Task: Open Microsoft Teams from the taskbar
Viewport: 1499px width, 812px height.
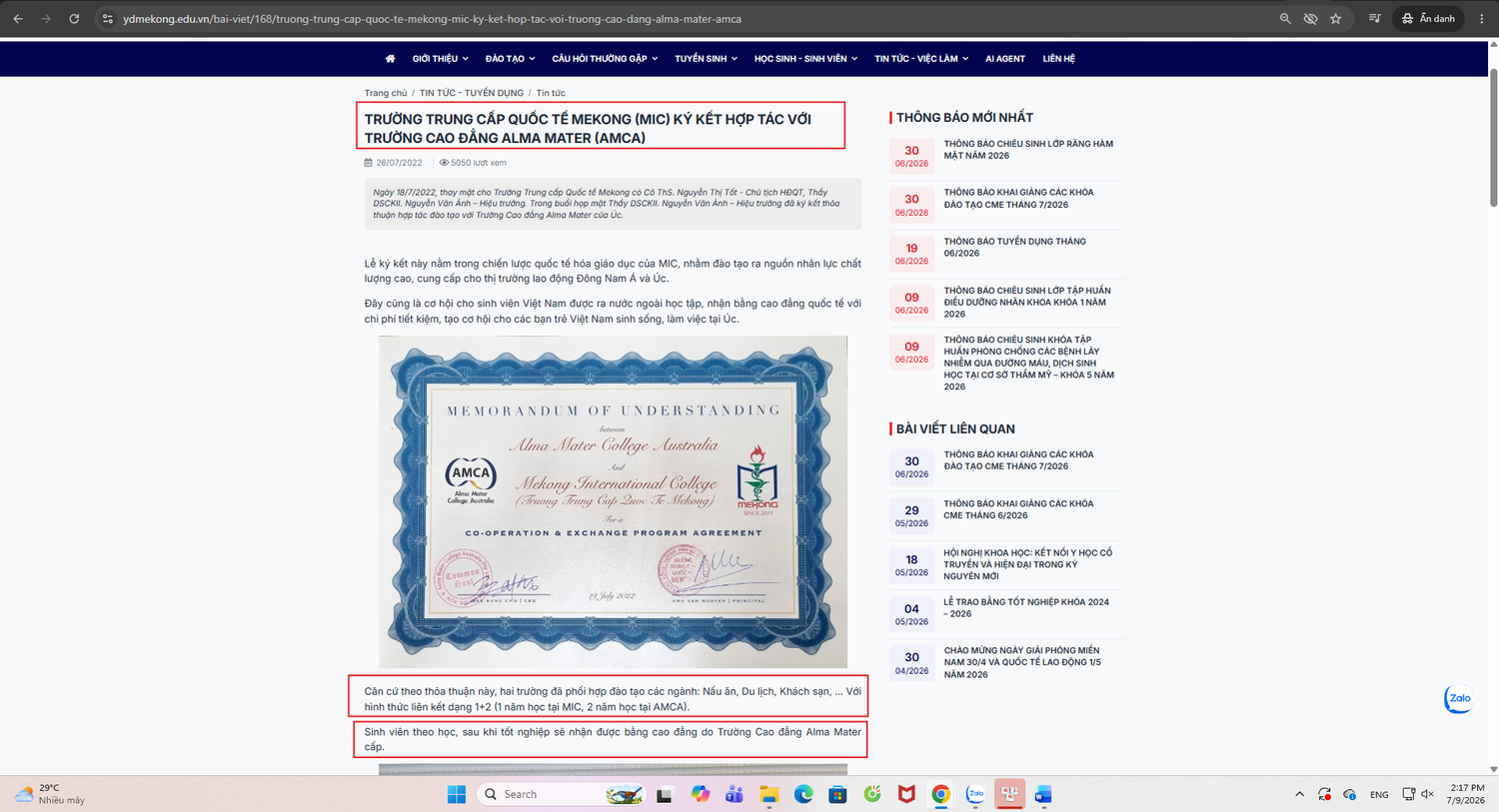Action: pos(734,794)
